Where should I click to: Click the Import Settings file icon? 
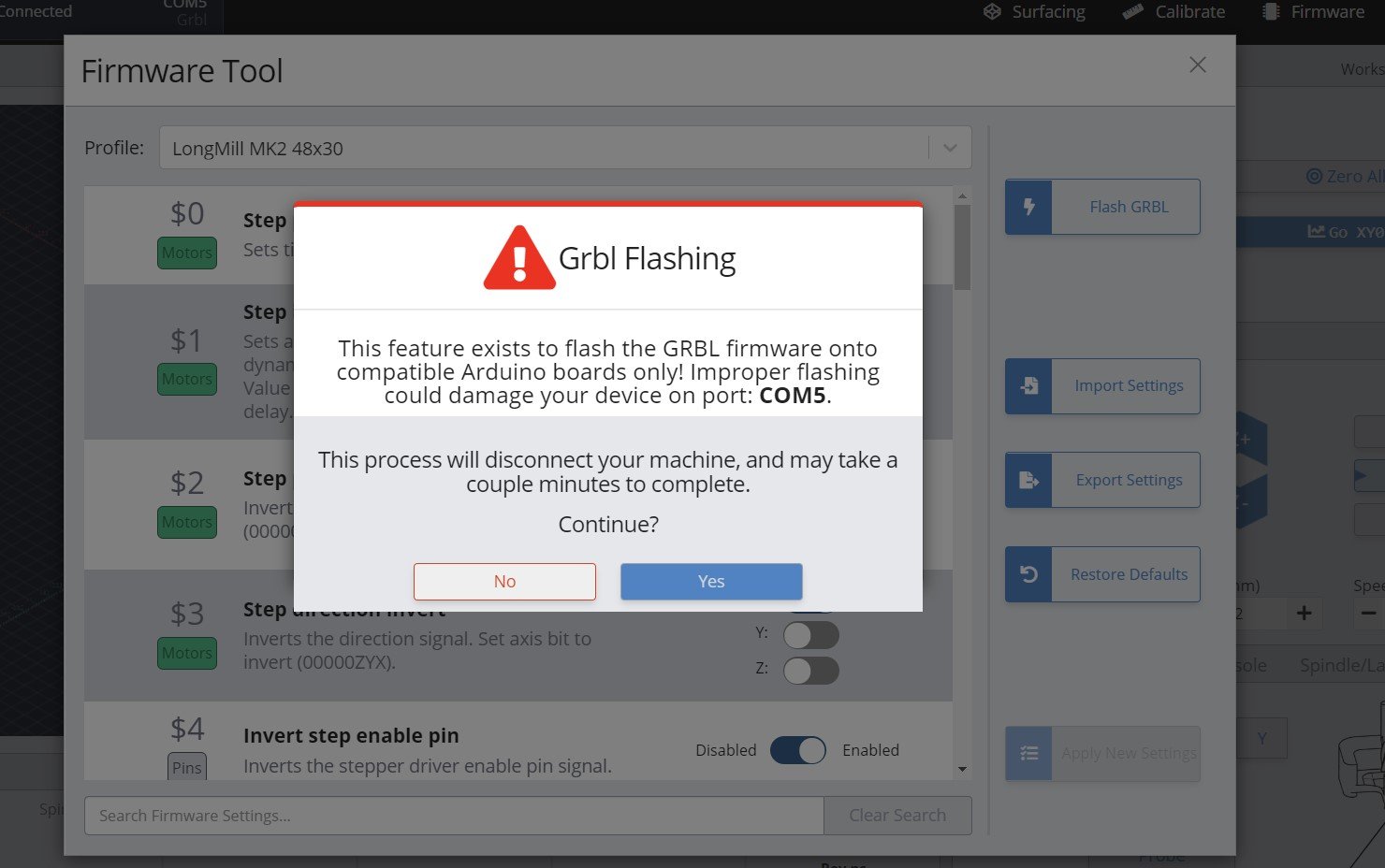1028,385
